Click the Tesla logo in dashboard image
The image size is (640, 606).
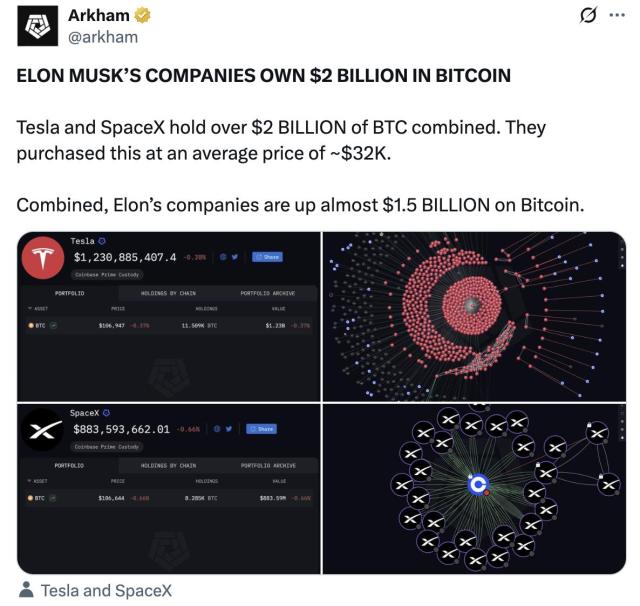coord(43,258)
